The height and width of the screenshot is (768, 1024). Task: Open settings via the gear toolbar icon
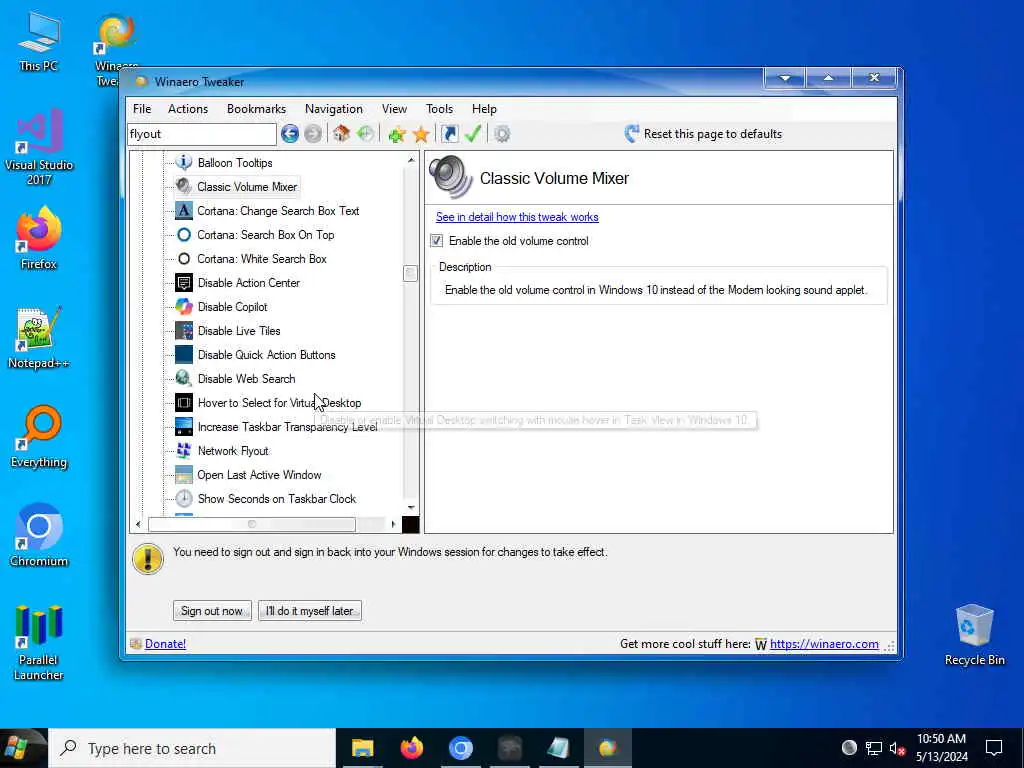[502, 134]
